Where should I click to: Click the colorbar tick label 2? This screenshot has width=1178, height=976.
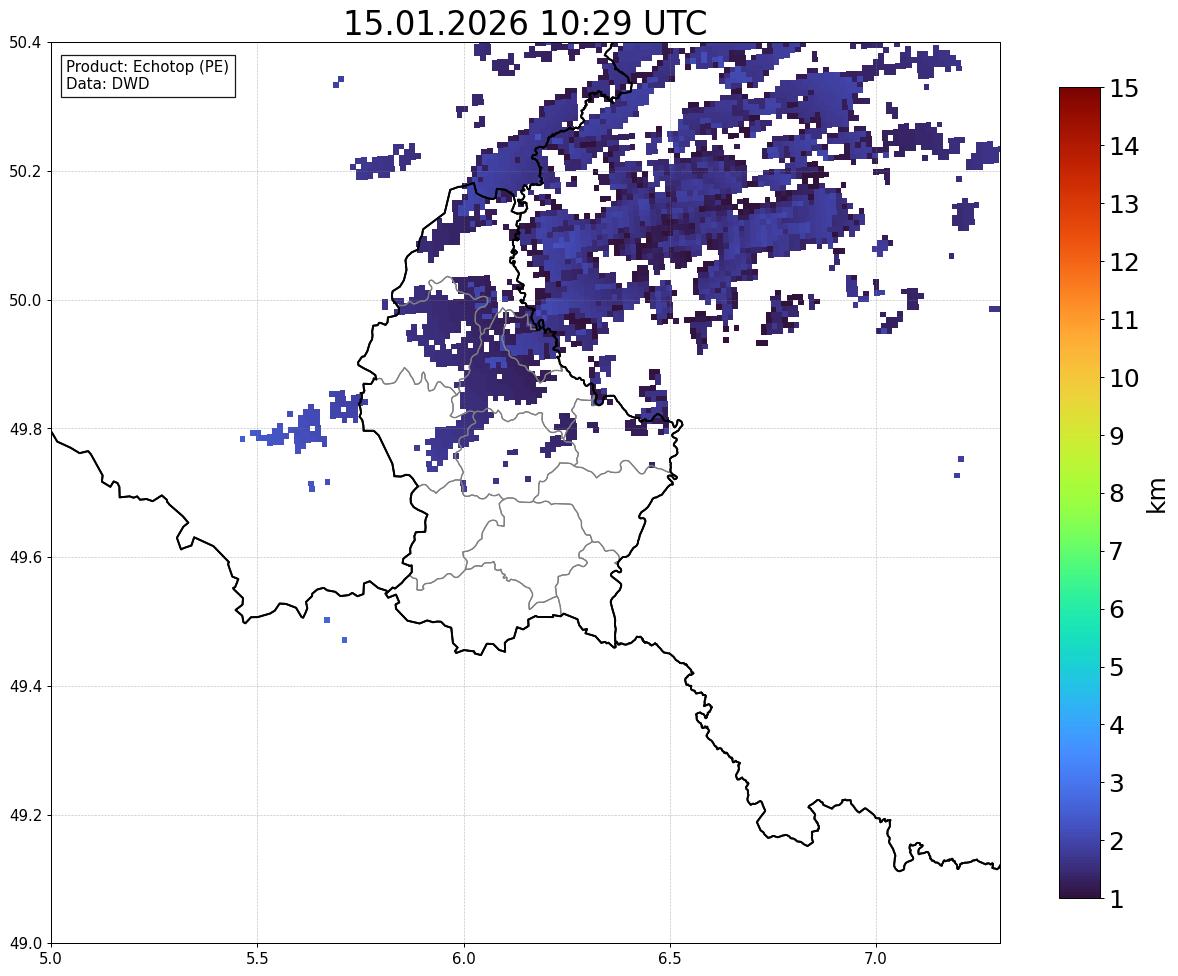tap(1117, 841)
